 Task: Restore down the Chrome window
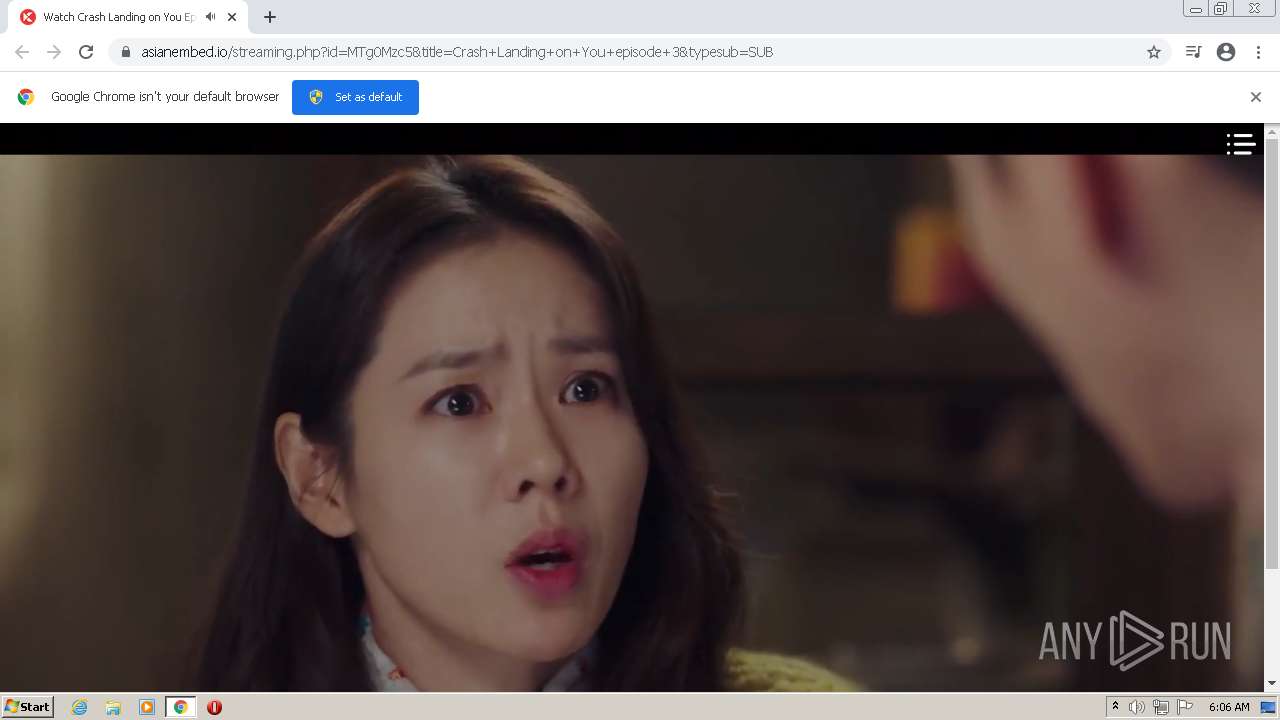coord(1221,9)
